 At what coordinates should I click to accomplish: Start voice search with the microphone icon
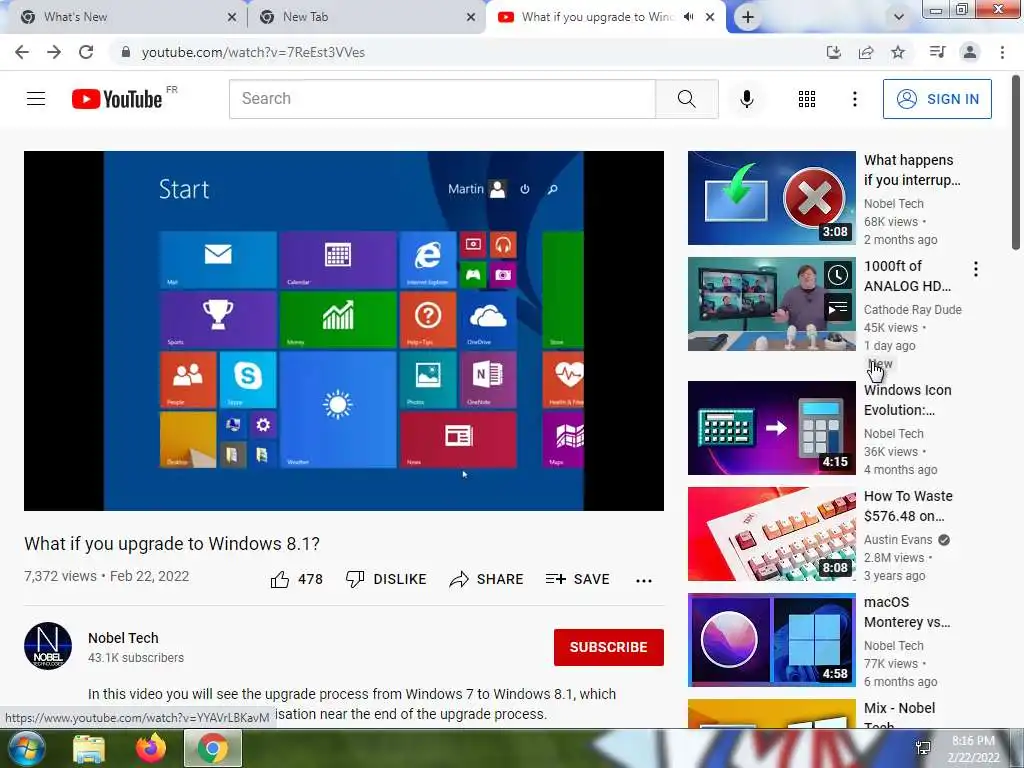(746, 99)
